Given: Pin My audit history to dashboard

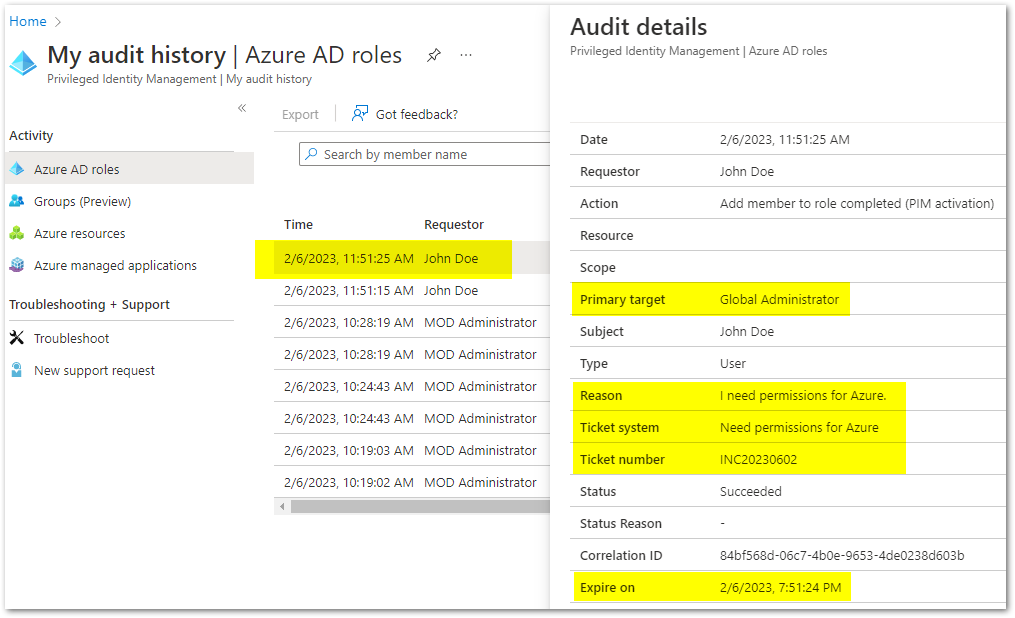Looking at the screenshot, I should [434, 56].
